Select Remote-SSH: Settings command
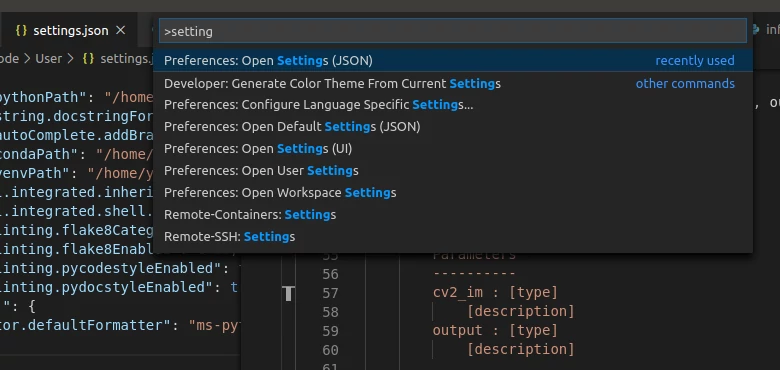 click(x=453, y=237)
